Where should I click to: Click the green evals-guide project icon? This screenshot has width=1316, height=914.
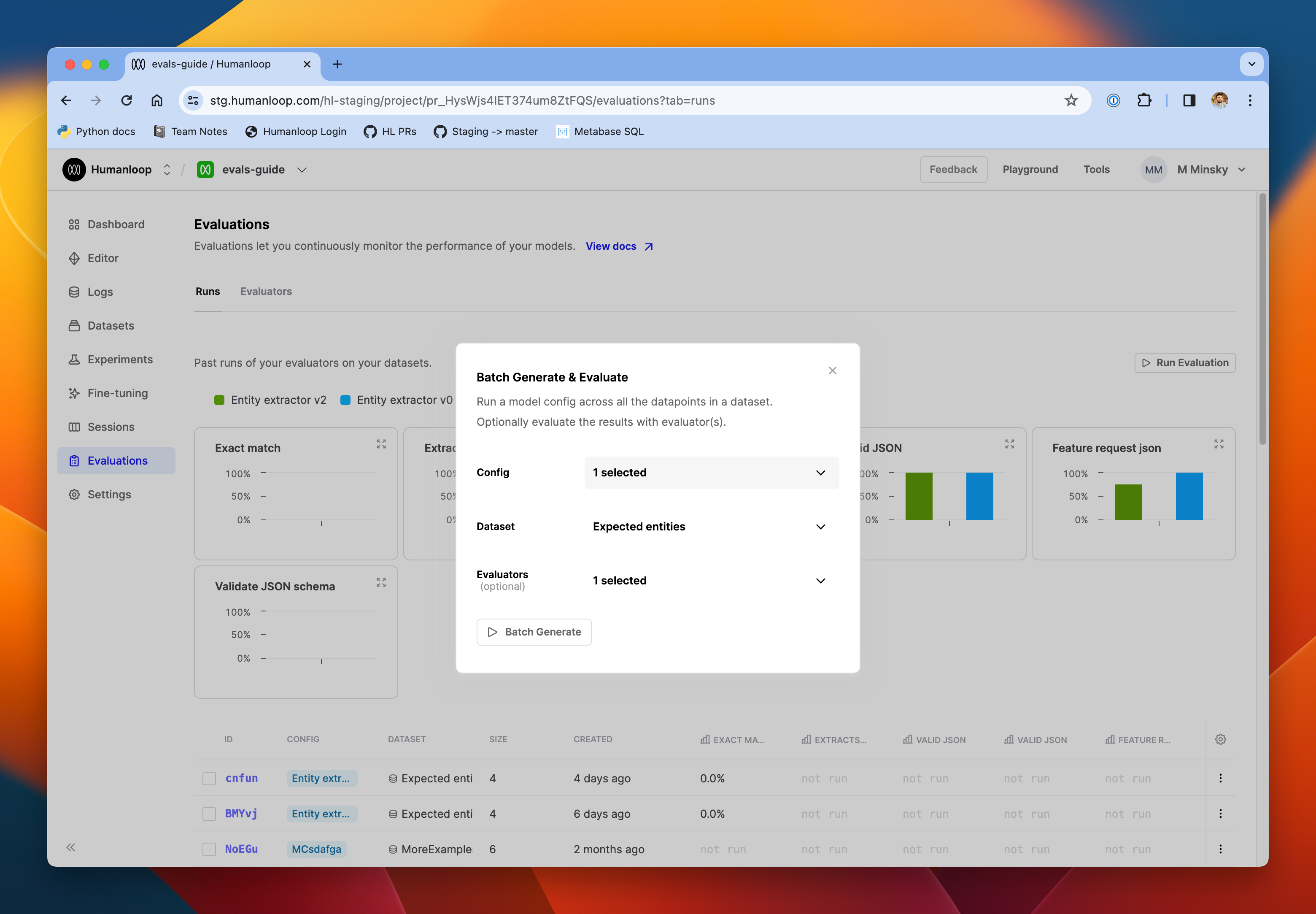tap(205, 170)
